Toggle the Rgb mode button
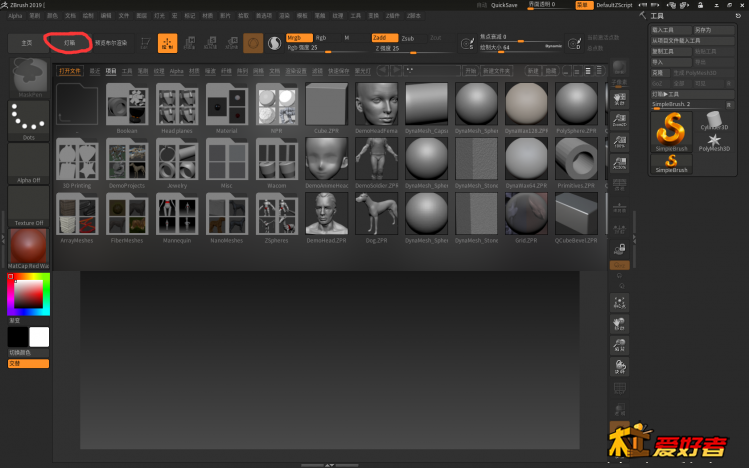The width and height of the screenshot is (749, 468). click(327, 38)
